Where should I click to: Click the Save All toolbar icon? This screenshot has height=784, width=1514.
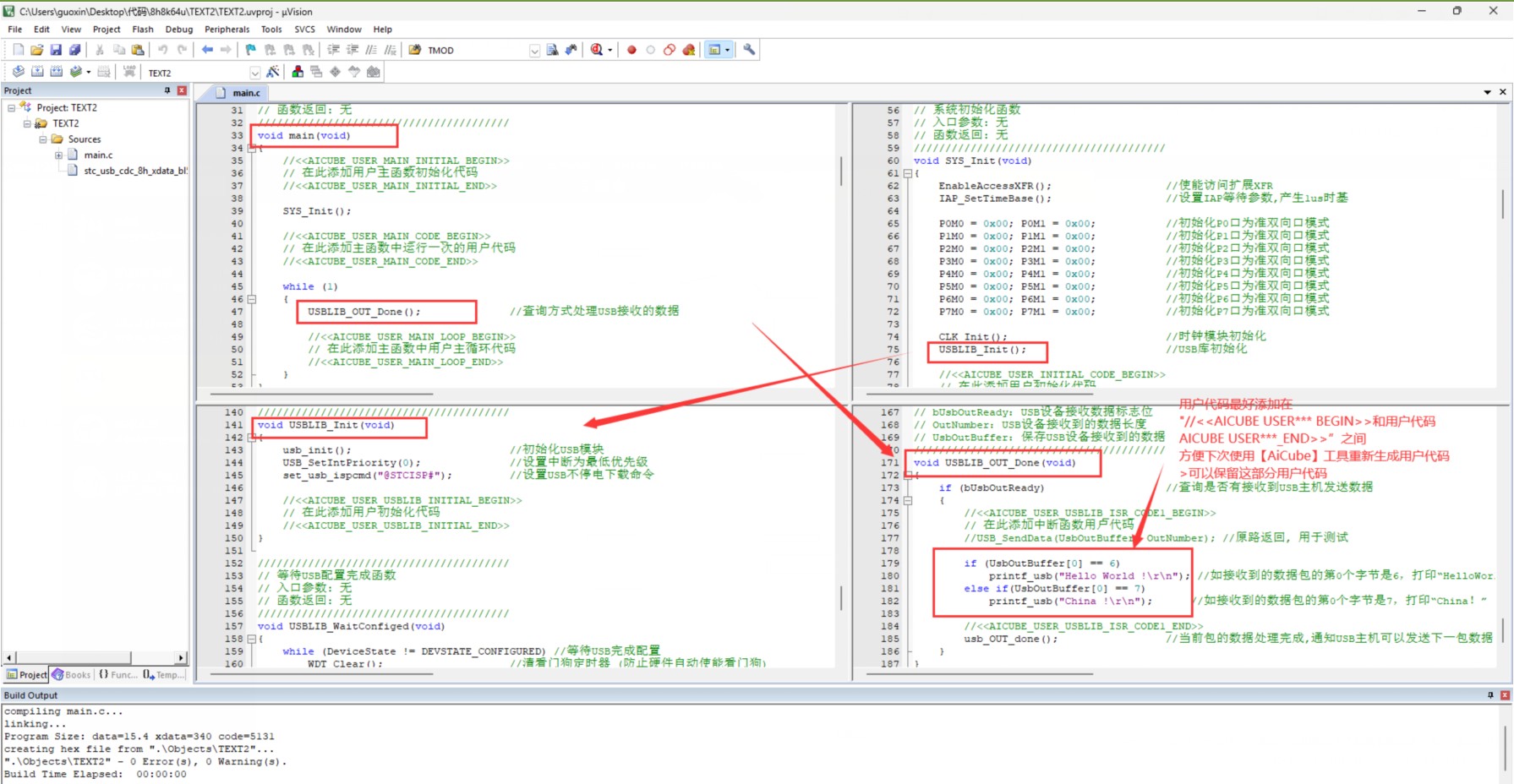pyautogui.click(x=74, y=50)
